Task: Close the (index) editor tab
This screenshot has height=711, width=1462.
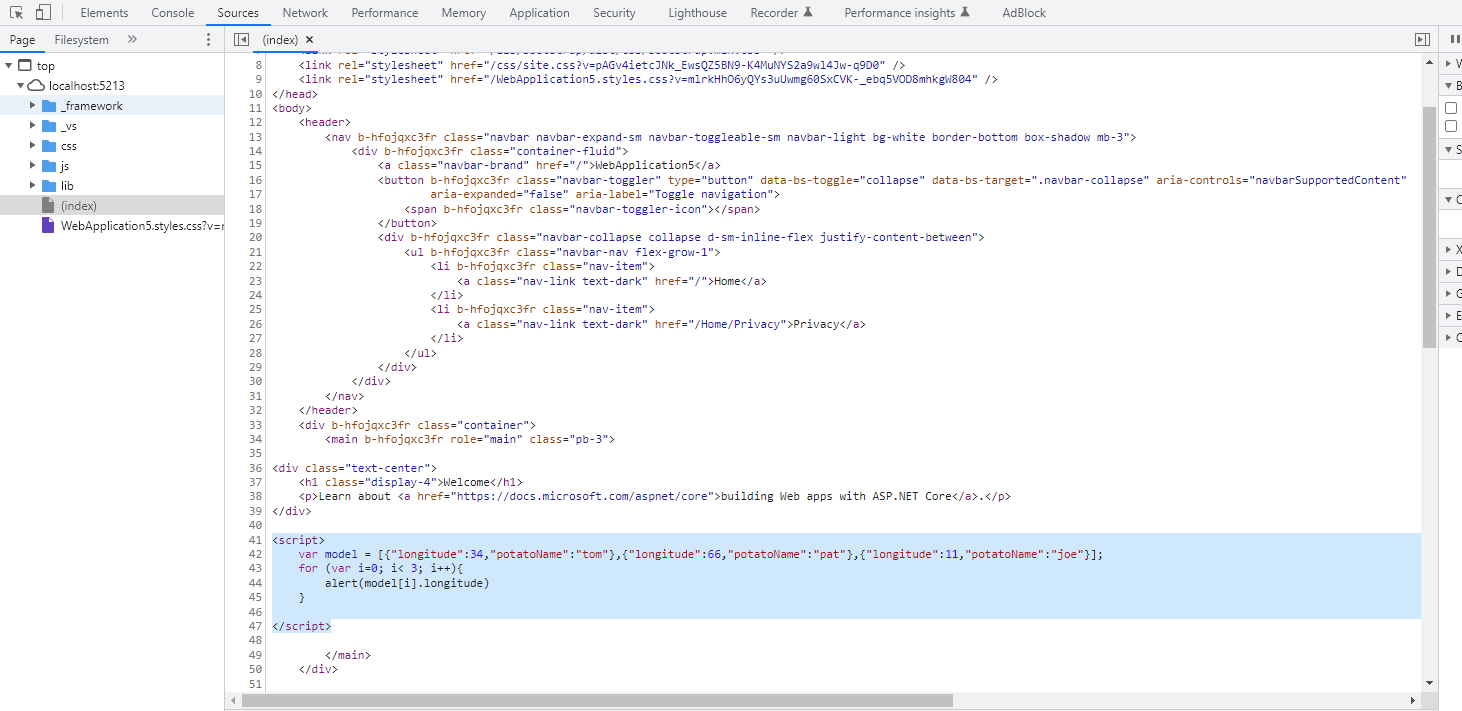Action: click(x=310, y=40)
